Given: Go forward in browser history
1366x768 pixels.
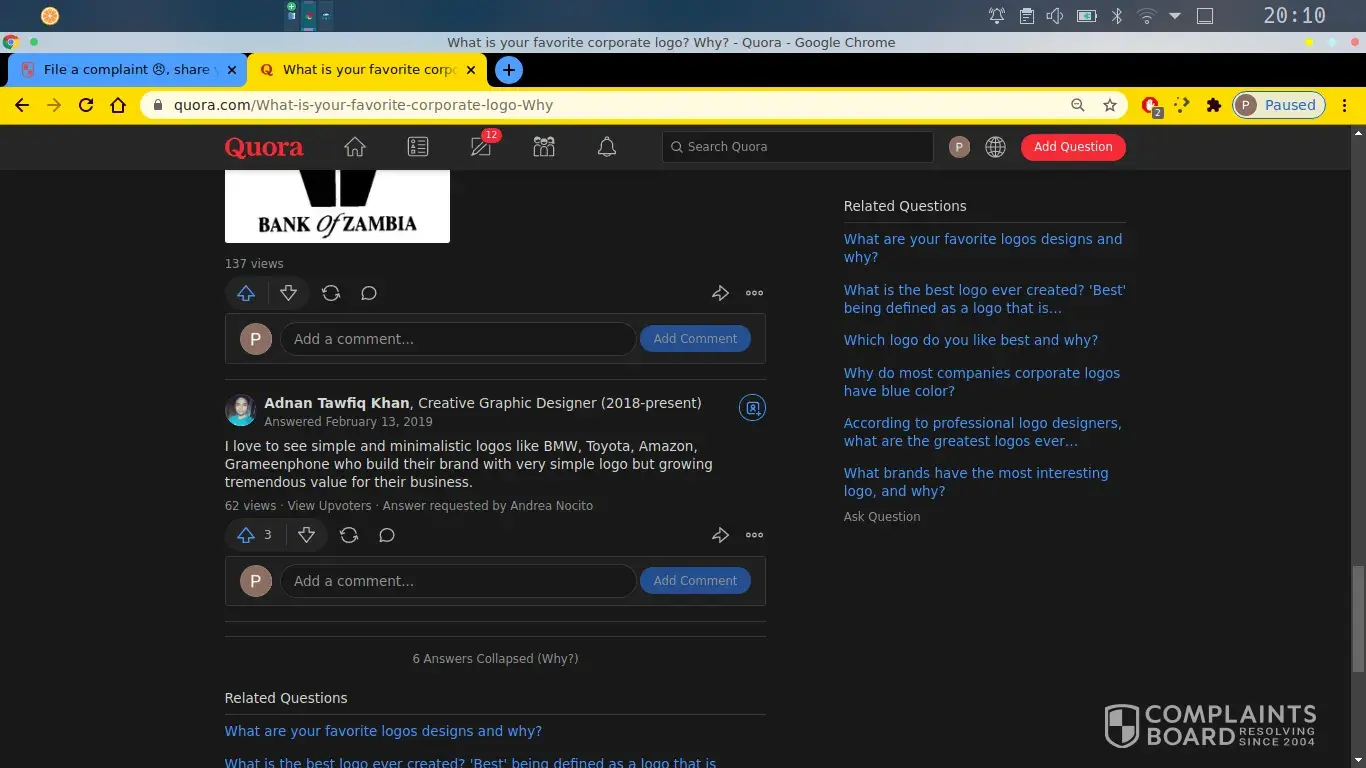Looking at the screenshot, I should [x=54, y=105].
